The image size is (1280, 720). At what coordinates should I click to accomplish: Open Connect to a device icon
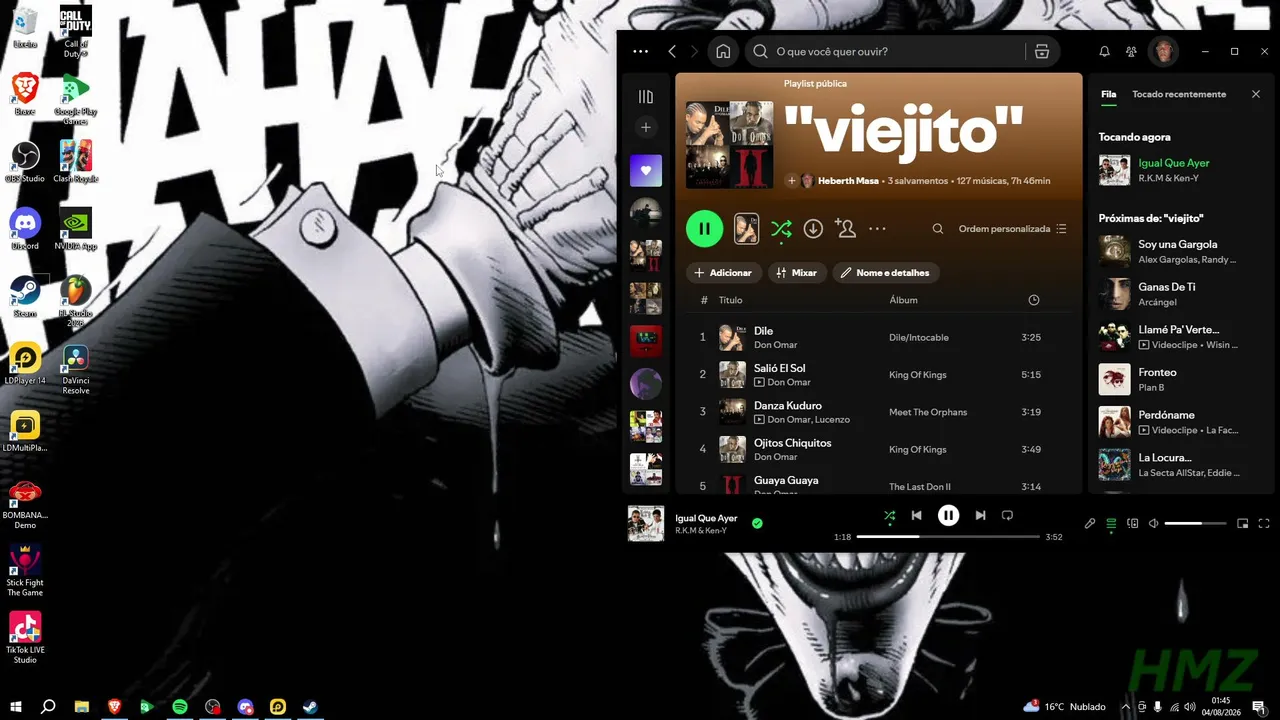1132,523
